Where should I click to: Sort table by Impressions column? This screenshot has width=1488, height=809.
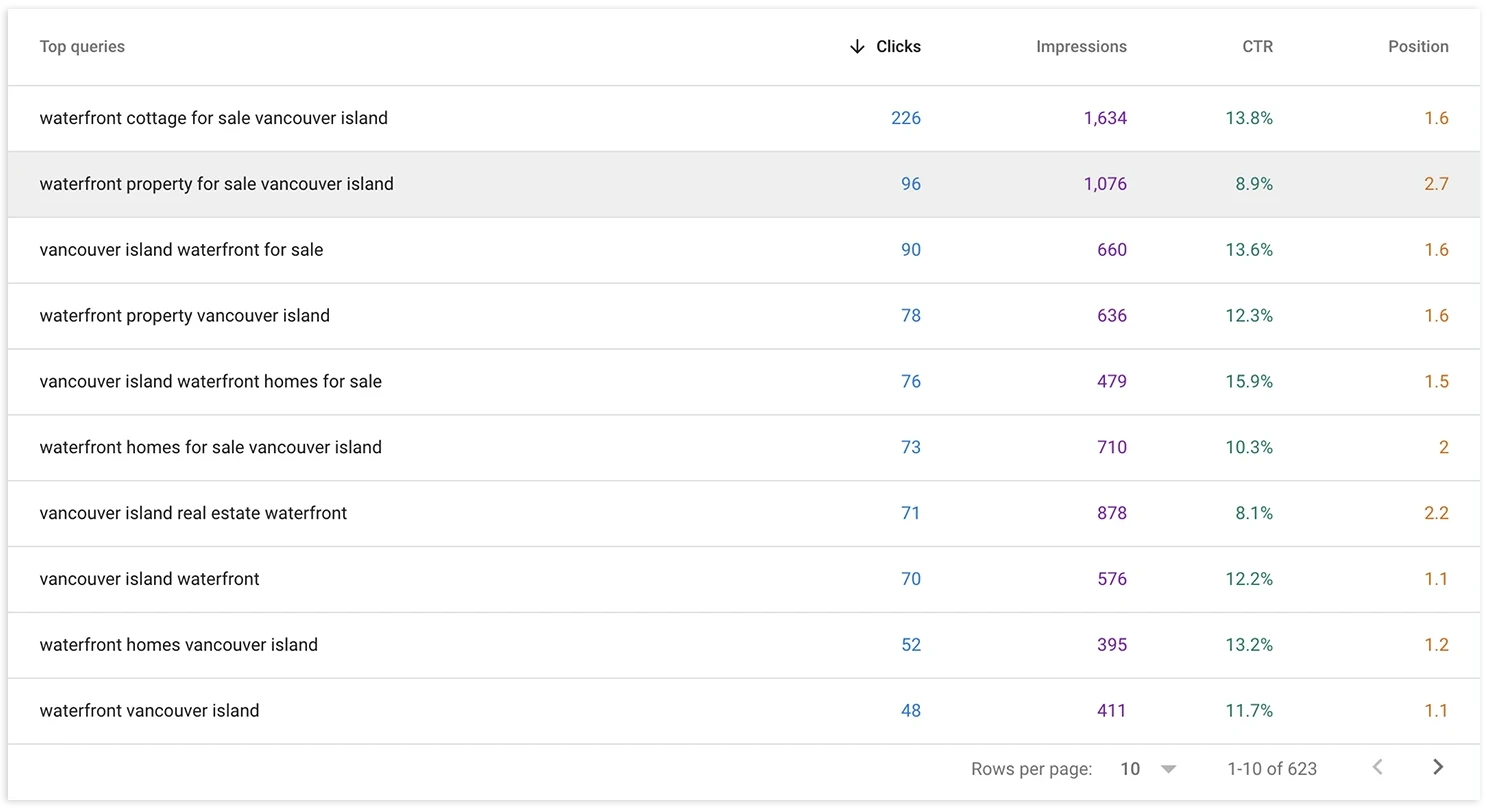tap(1081, 47)
